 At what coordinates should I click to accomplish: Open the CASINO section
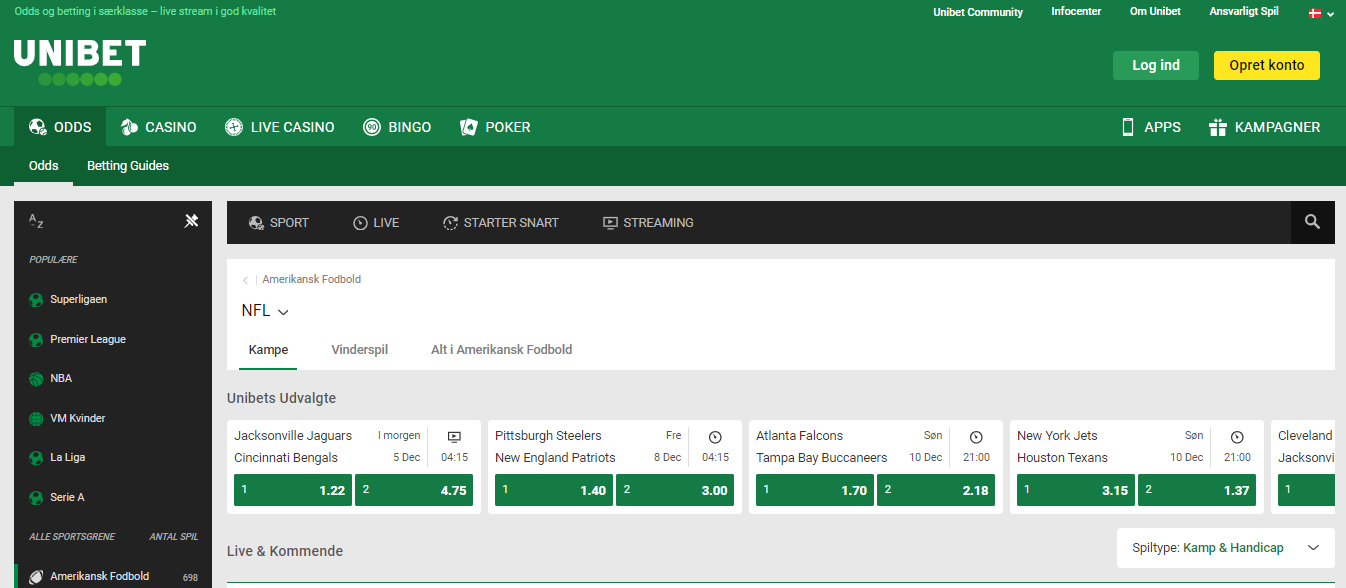[158, 127]
